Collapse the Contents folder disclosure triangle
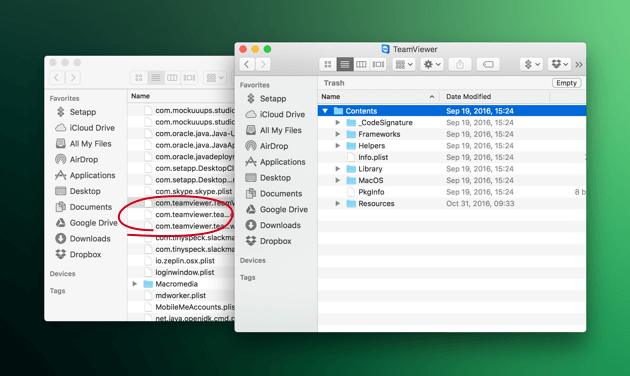The width and height of the screenshot is (630, 376). coord(325,111)
